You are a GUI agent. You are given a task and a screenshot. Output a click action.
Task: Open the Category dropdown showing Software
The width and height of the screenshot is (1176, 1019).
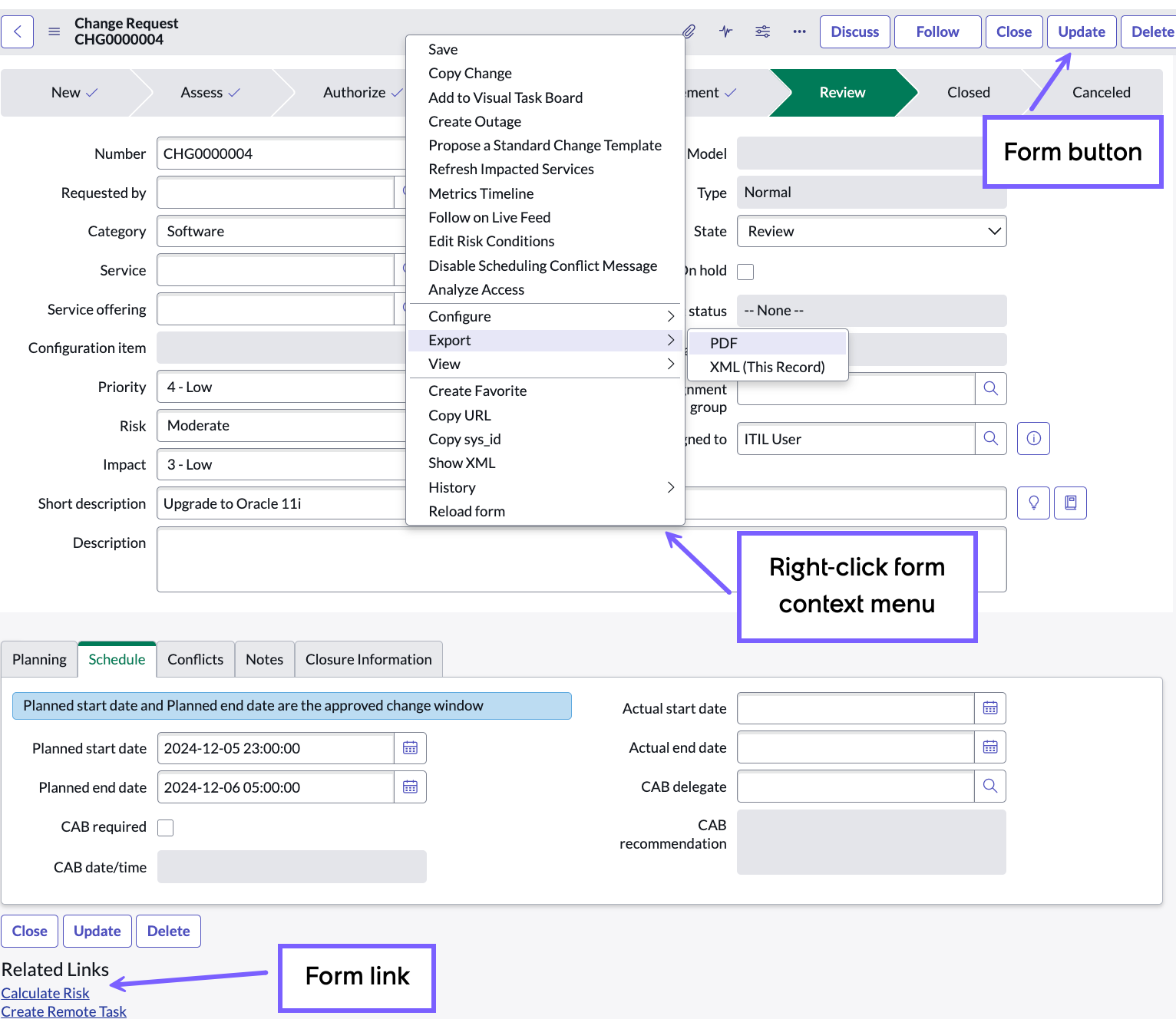[x=282, y=231]
